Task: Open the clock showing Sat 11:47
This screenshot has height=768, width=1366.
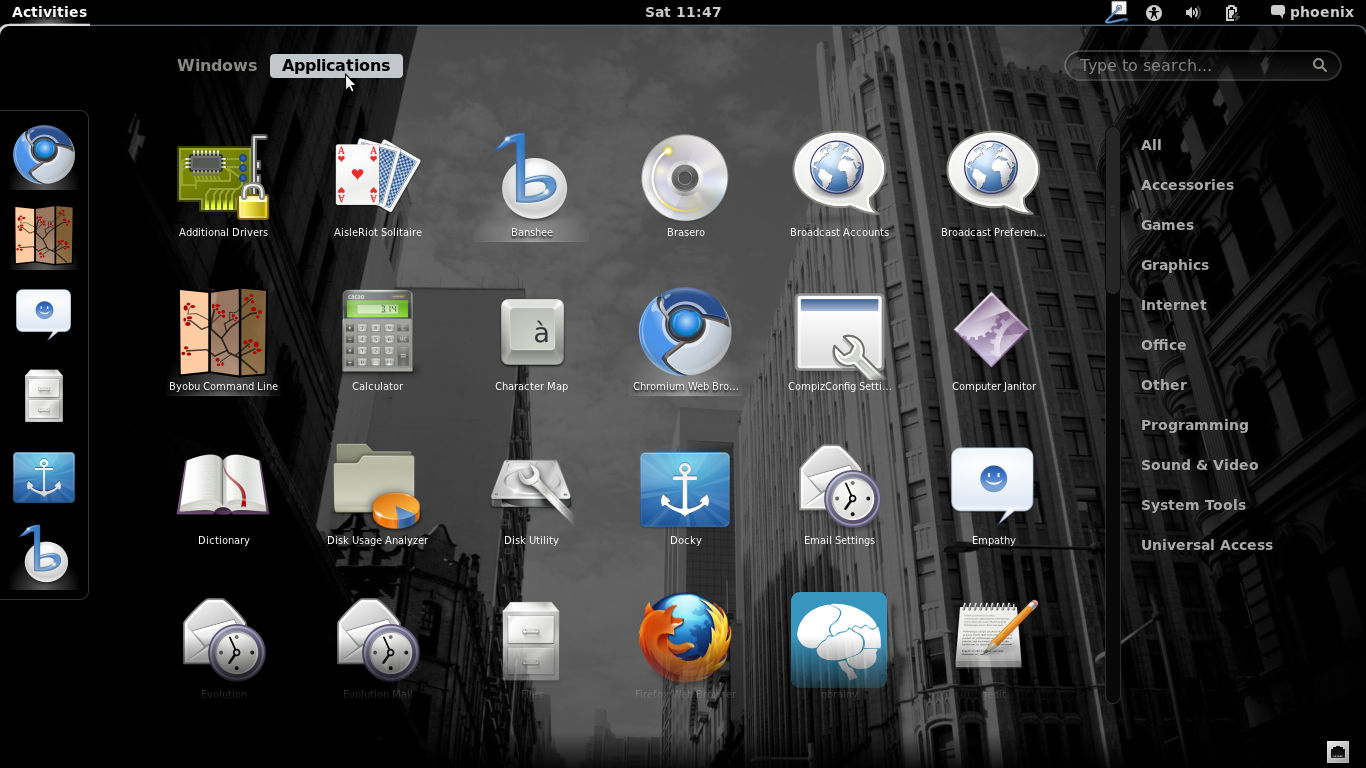Action: tap(683, 12)
